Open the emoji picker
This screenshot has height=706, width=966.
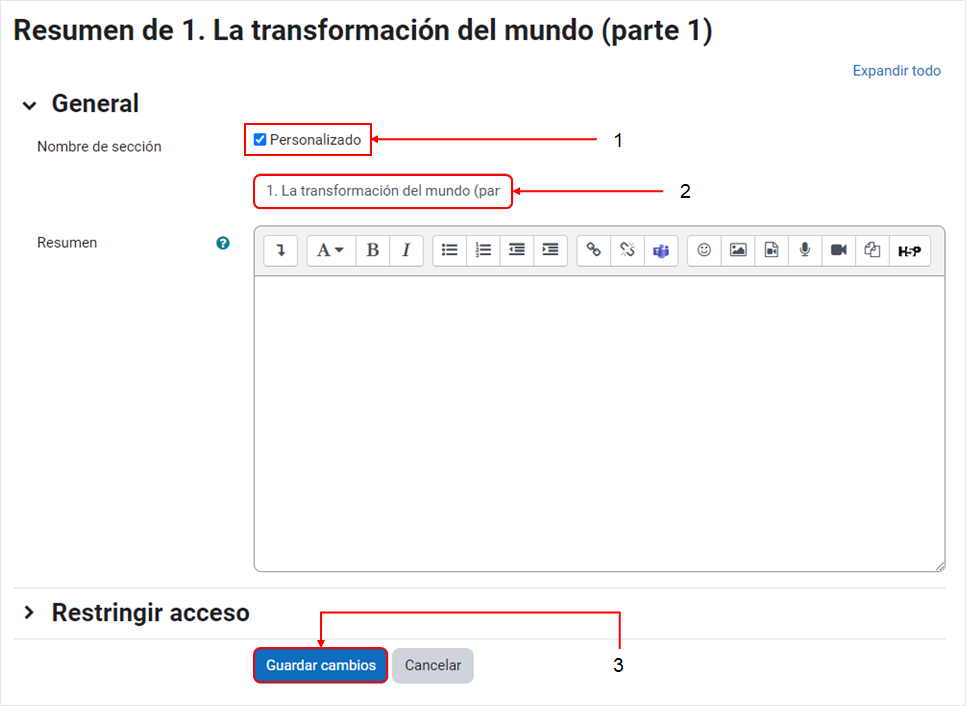click(x=704, y=250)
